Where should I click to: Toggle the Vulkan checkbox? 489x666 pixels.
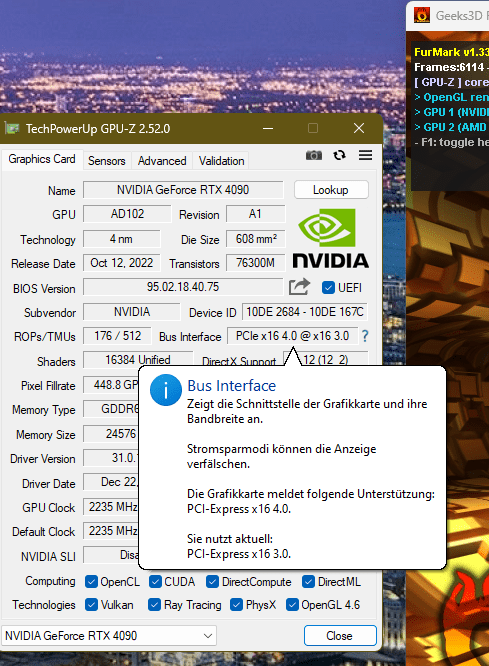pyautogui.click(x=91, y=604)
